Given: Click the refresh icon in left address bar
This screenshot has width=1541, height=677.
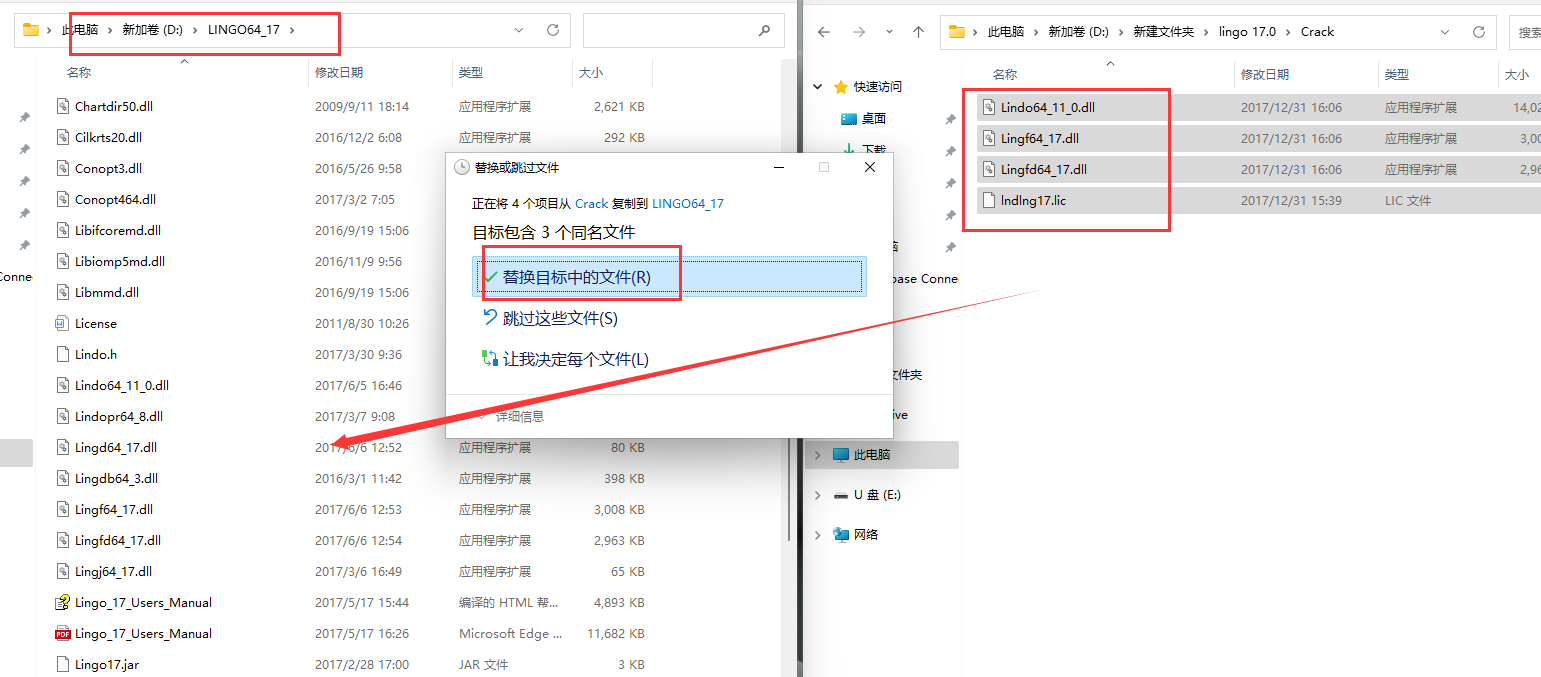Looking at the screenshot, I should [552, 29].
